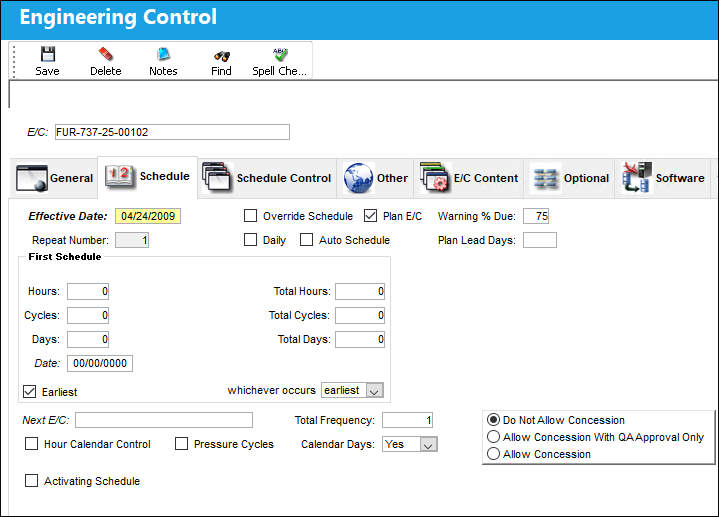This screenshot has width=719, height=517.
Task: Open the E/C Content tab label
Action: tap(486, 178)
